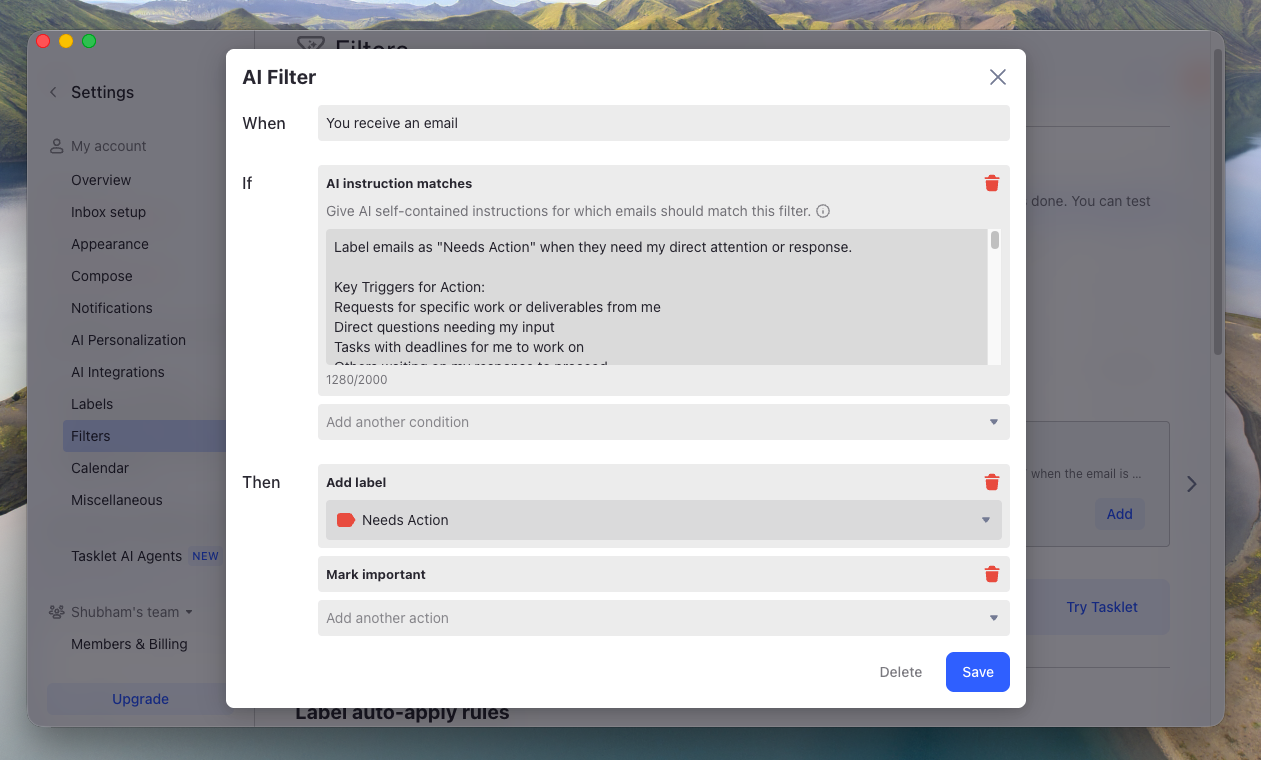
Task: Remove the Mark important action
Action: click(992, 574)
